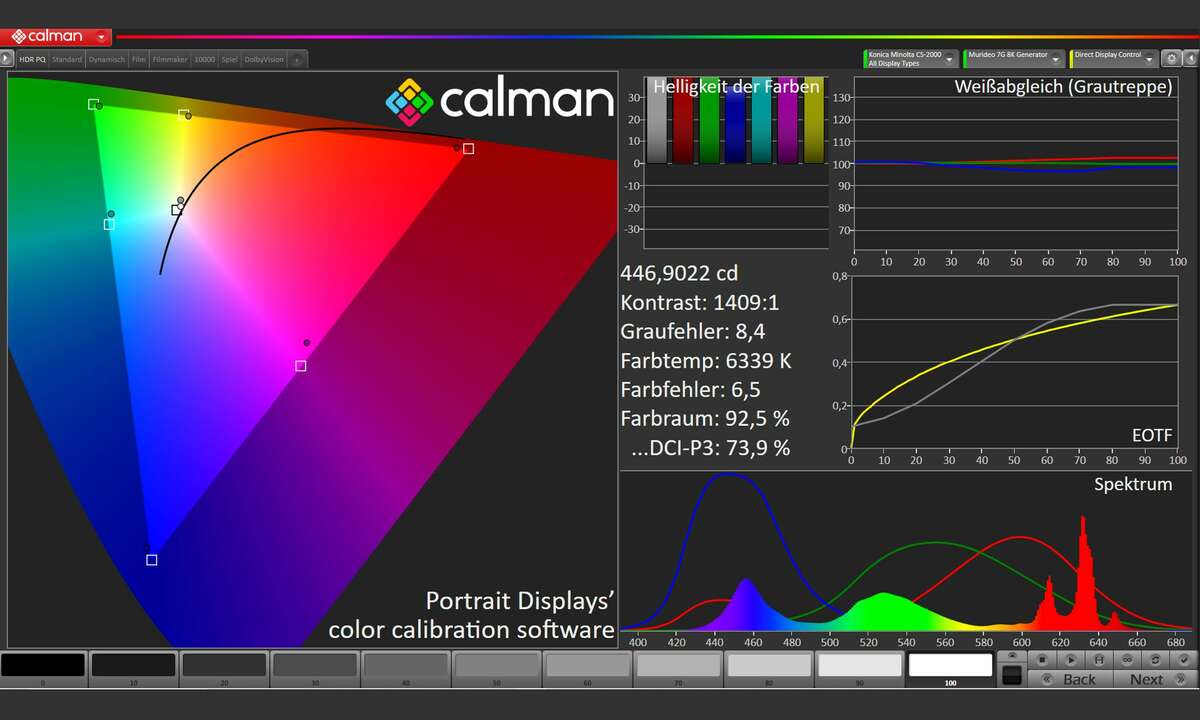
Task: Click the Kontrast: 1409:1 reading
Action: [x=699, y=302]
